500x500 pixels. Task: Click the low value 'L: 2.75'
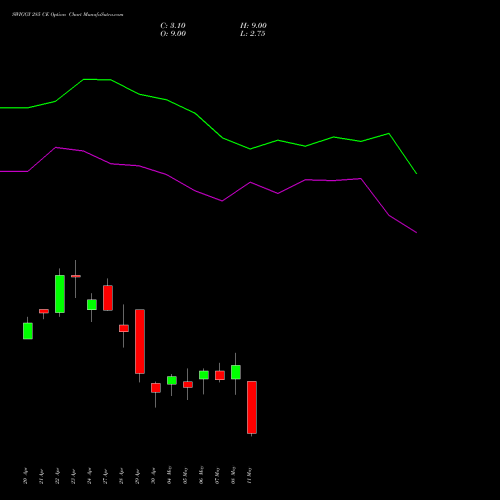pyautogui.click(x=253, y=34)
